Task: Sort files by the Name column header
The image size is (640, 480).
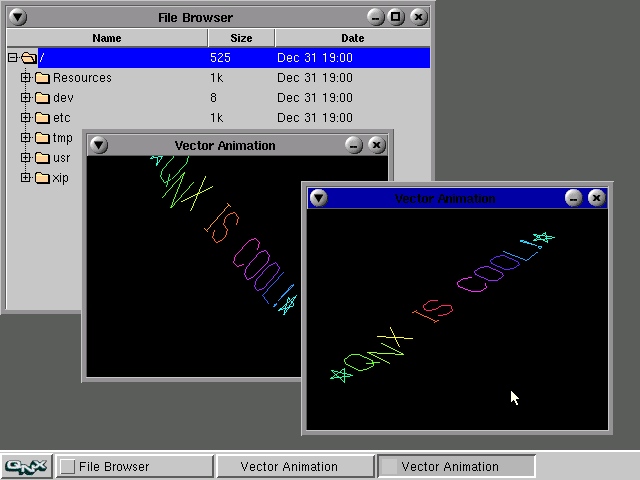Action: tap(106, 38)
